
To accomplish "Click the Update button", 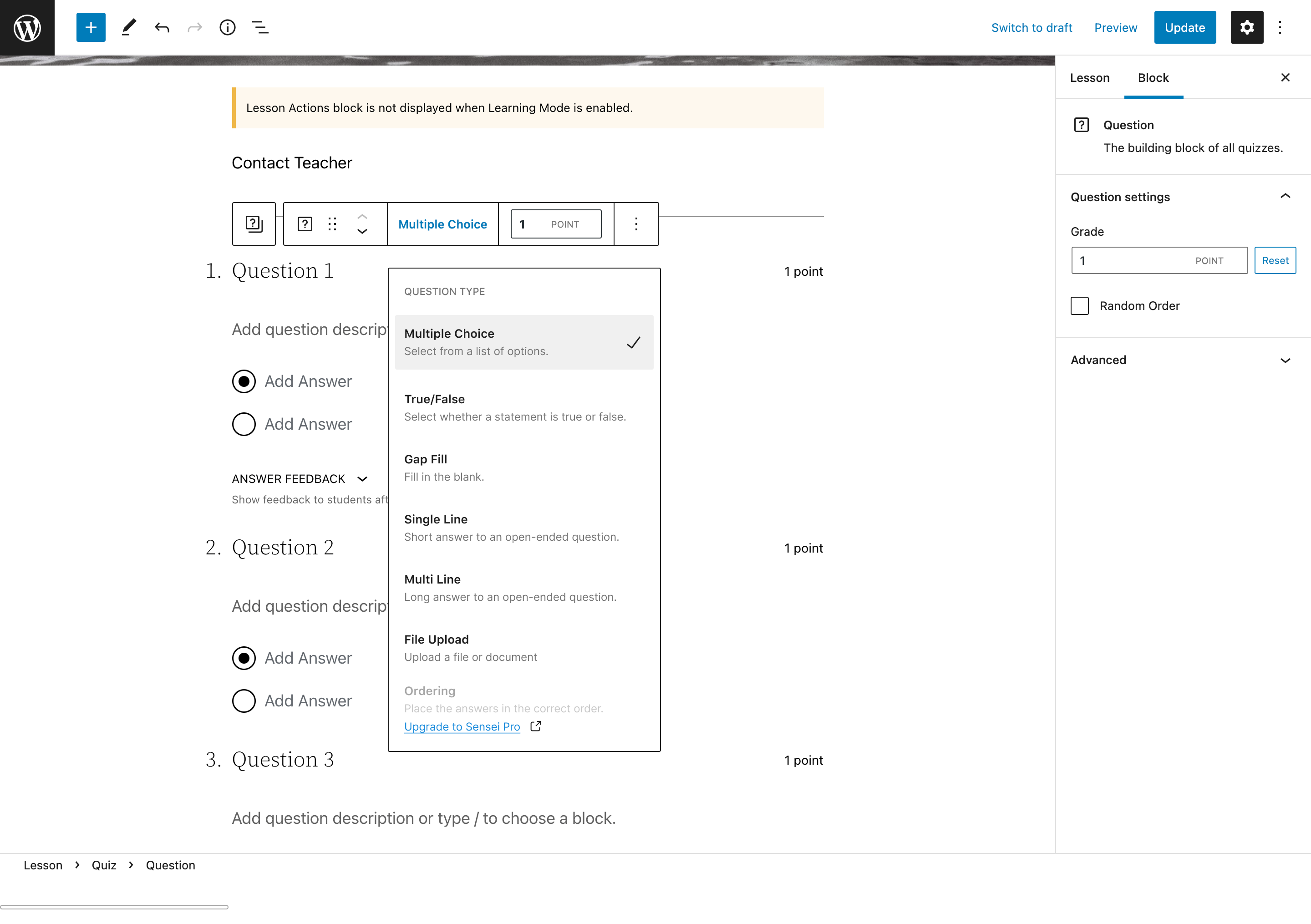I will (1185, 27).
